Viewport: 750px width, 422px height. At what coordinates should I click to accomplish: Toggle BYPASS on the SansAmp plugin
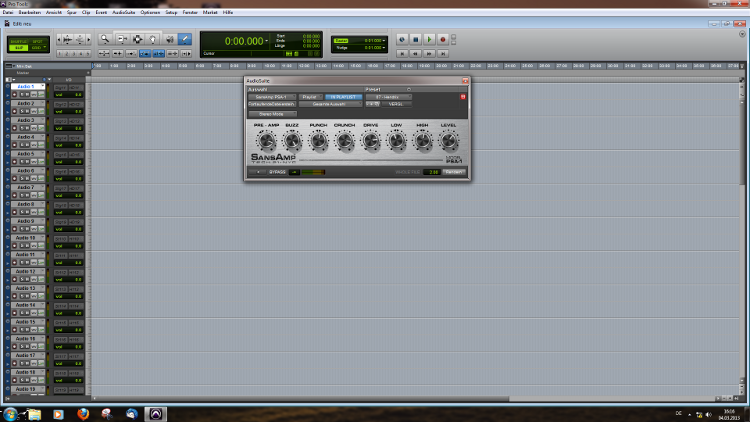click(277, 172)
